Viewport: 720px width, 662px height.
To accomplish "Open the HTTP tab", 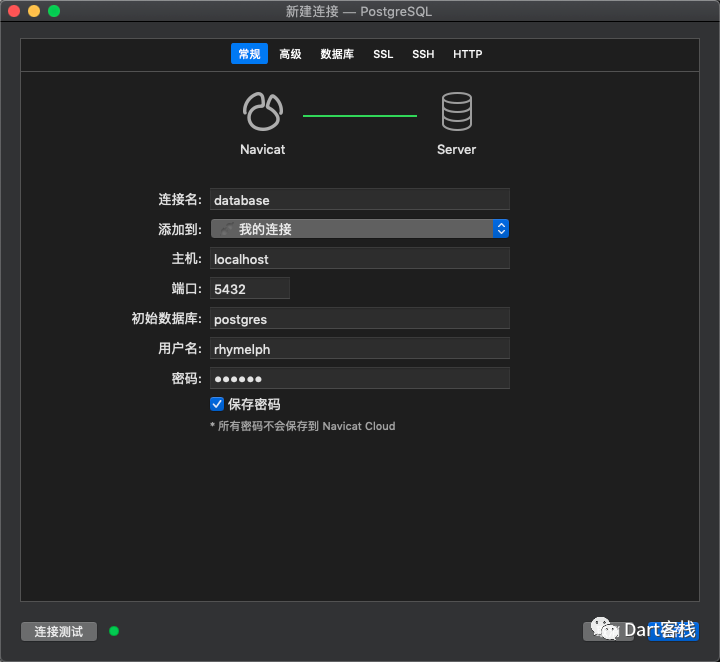I will [467, 54].
